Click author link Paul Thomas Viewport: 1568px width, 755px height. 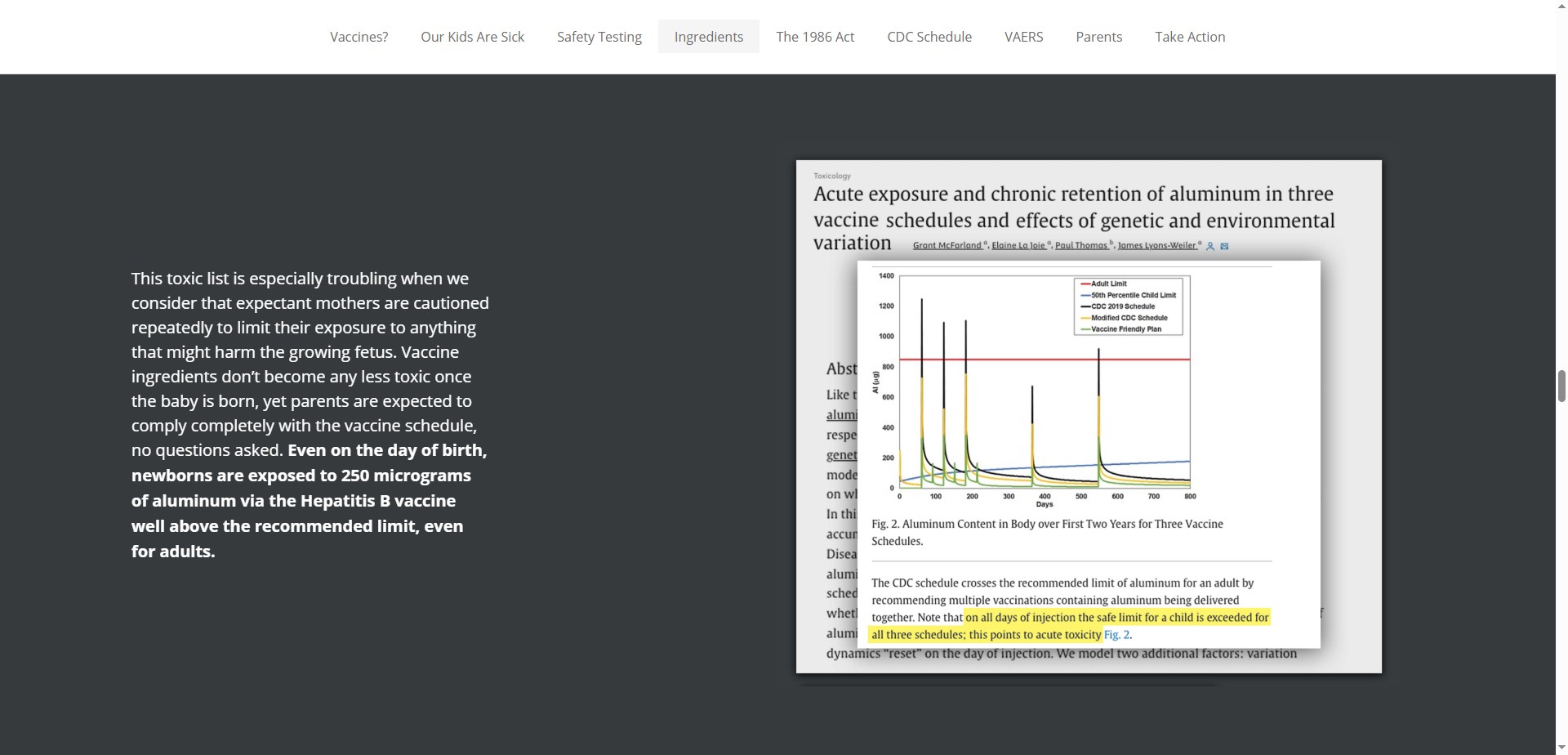[1081, 245]
